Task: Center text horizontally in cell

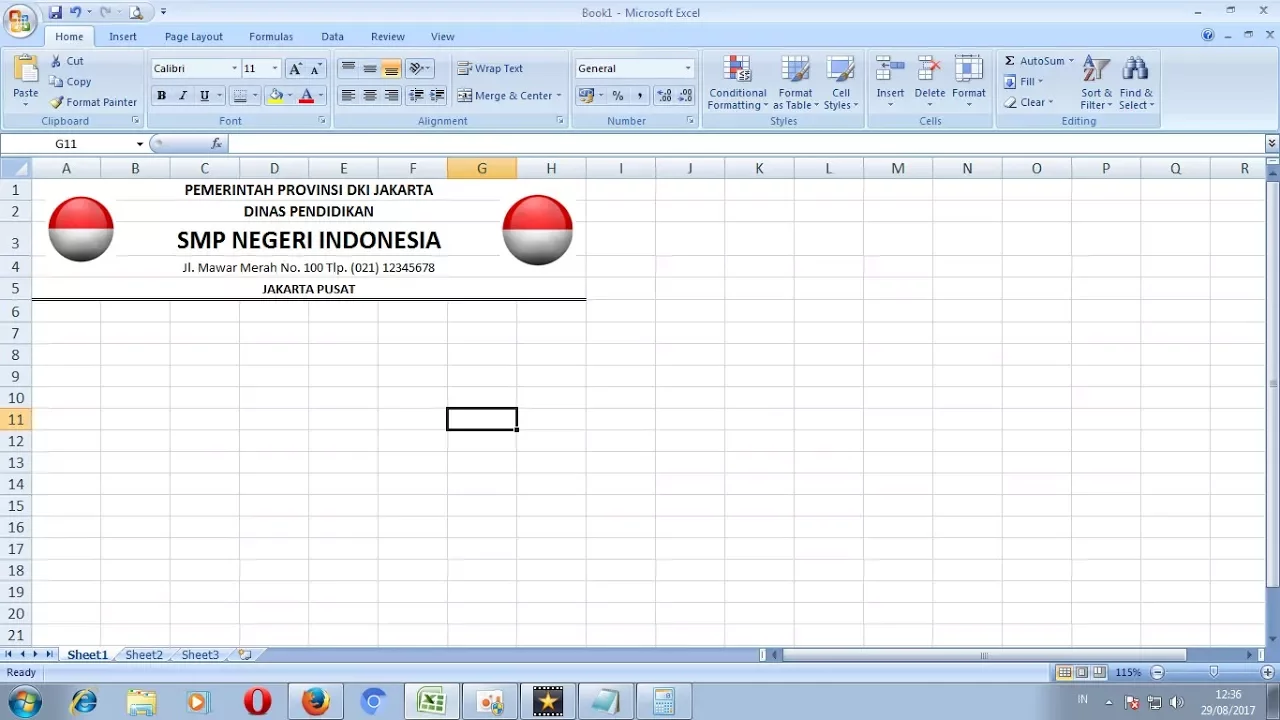Action: tap(370, 96)
